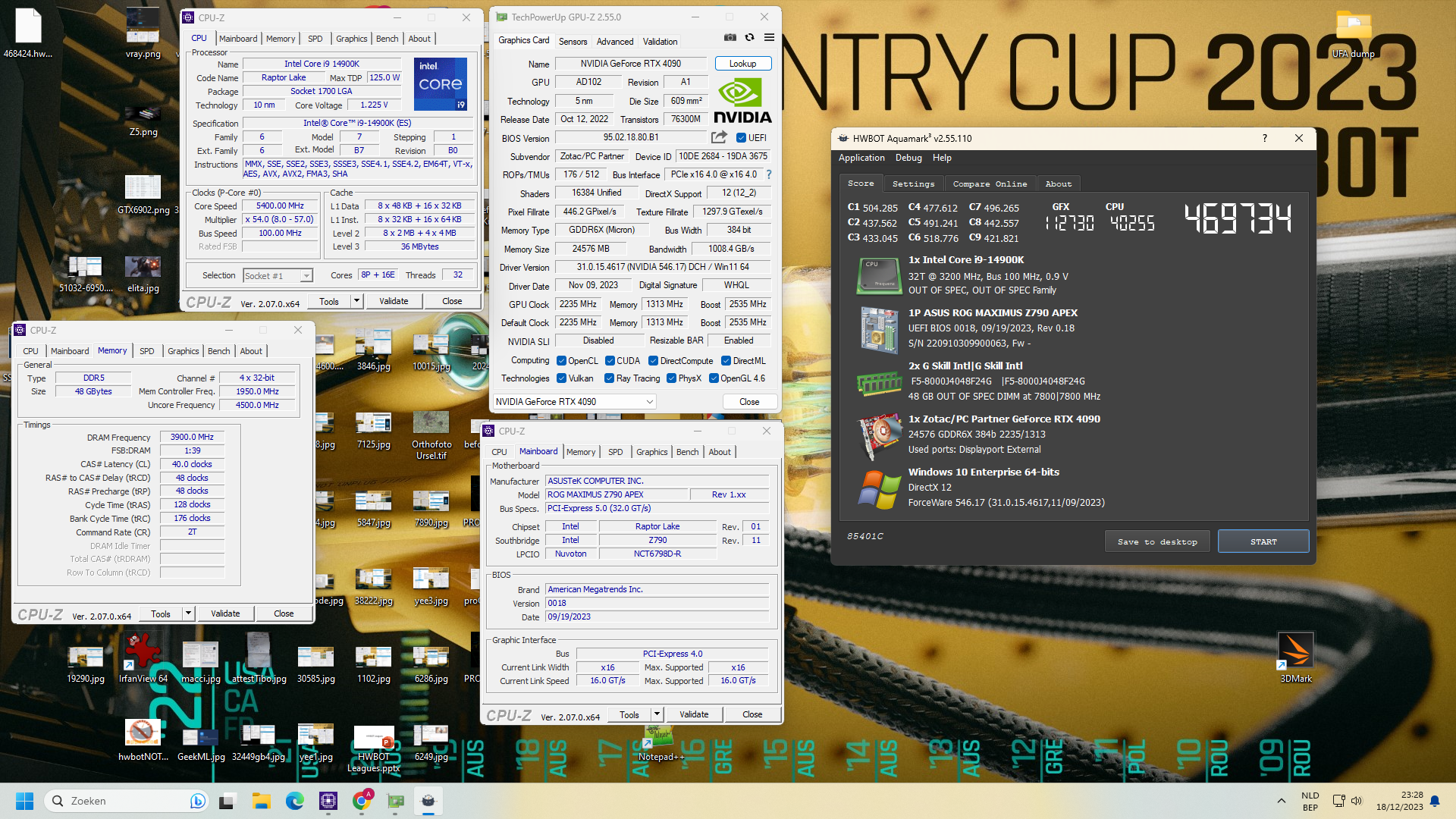Open Microsoft Edge from taskbar
This screenshot has width=1456, height=819.
coord(295,801)
